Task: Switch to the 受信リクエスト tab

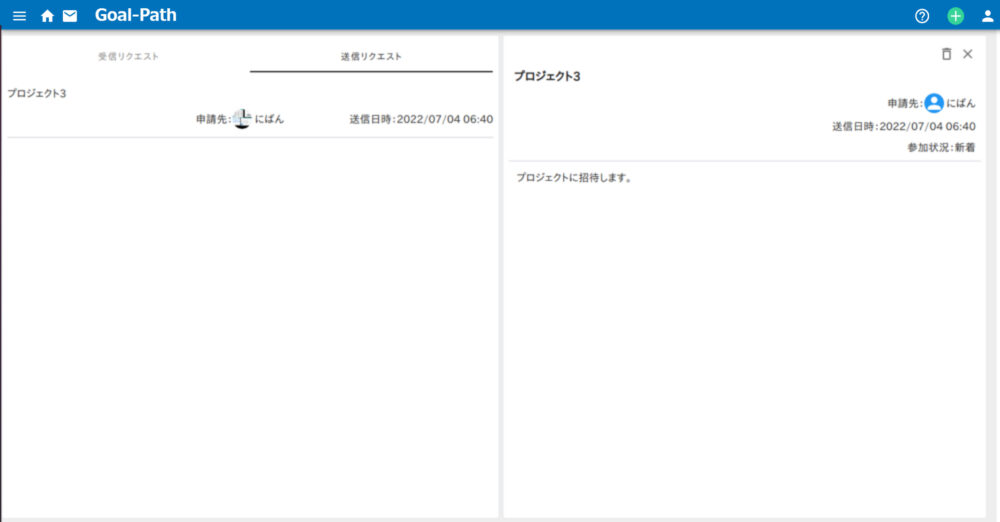Action: [128, 56]
